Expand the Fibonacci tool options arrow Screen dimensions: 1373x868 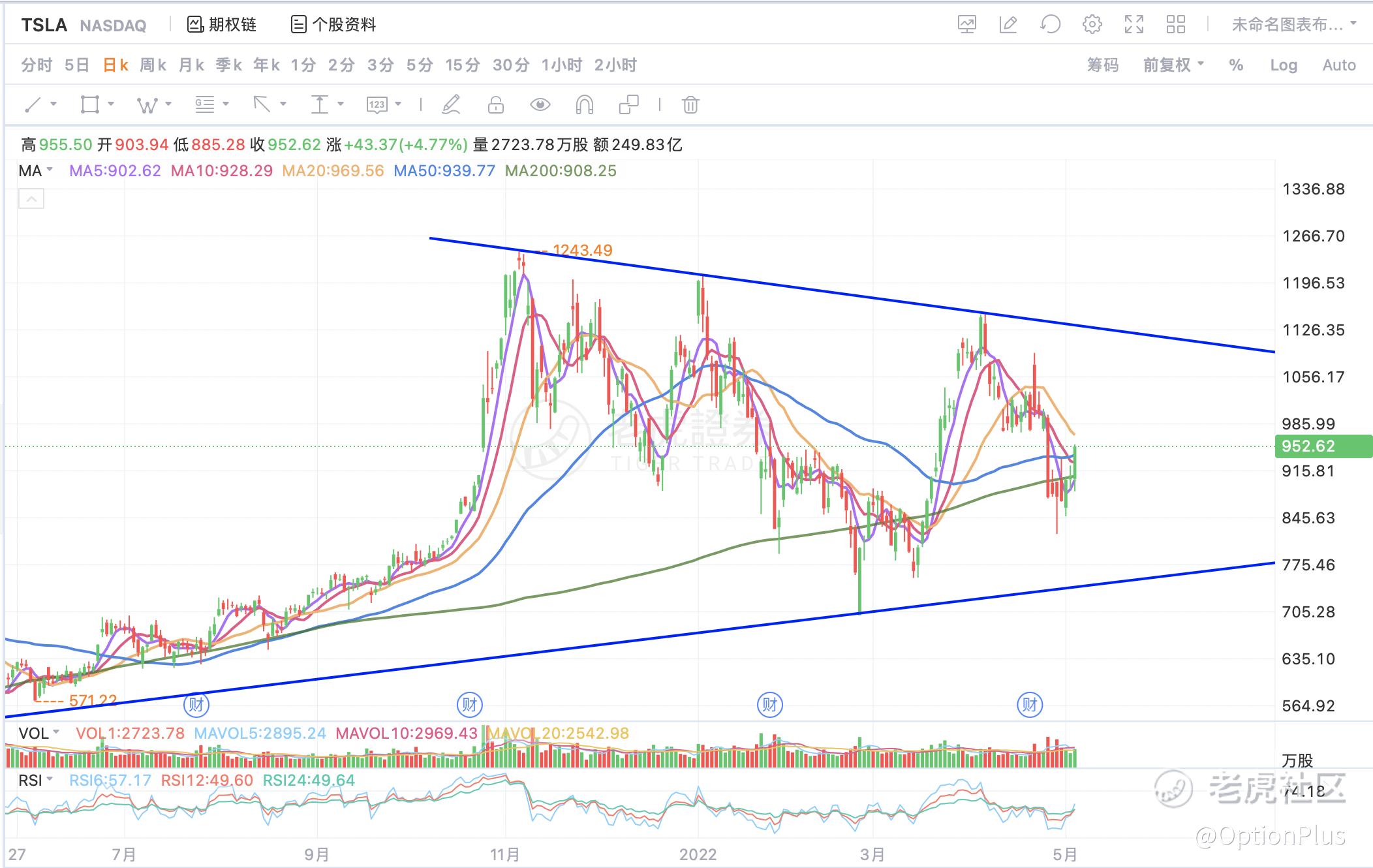(226, 104)
